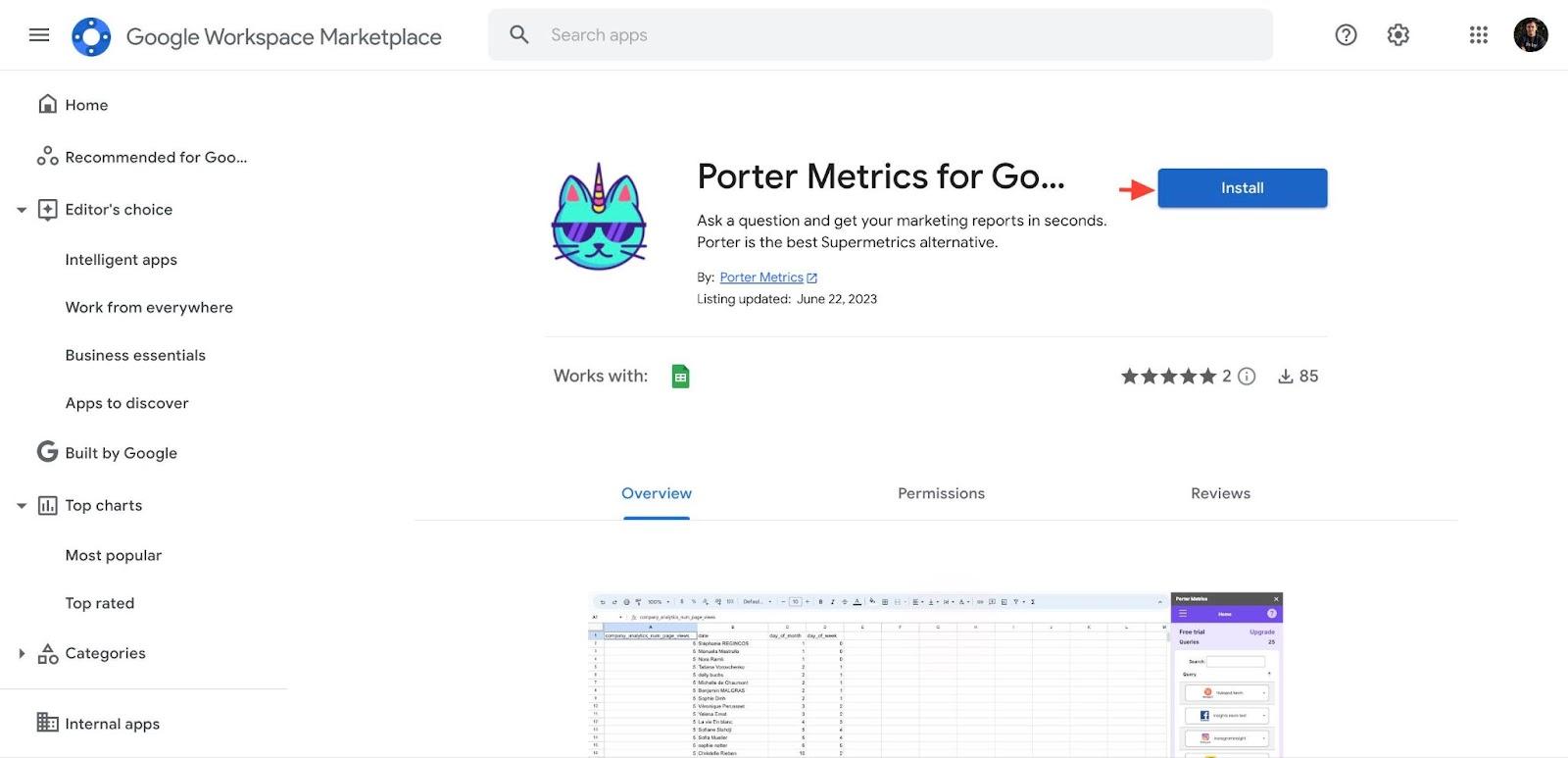This screenshot has height=758, width=1568.
Task: Click the Internal apps building icon
Action: coord(47,723)
